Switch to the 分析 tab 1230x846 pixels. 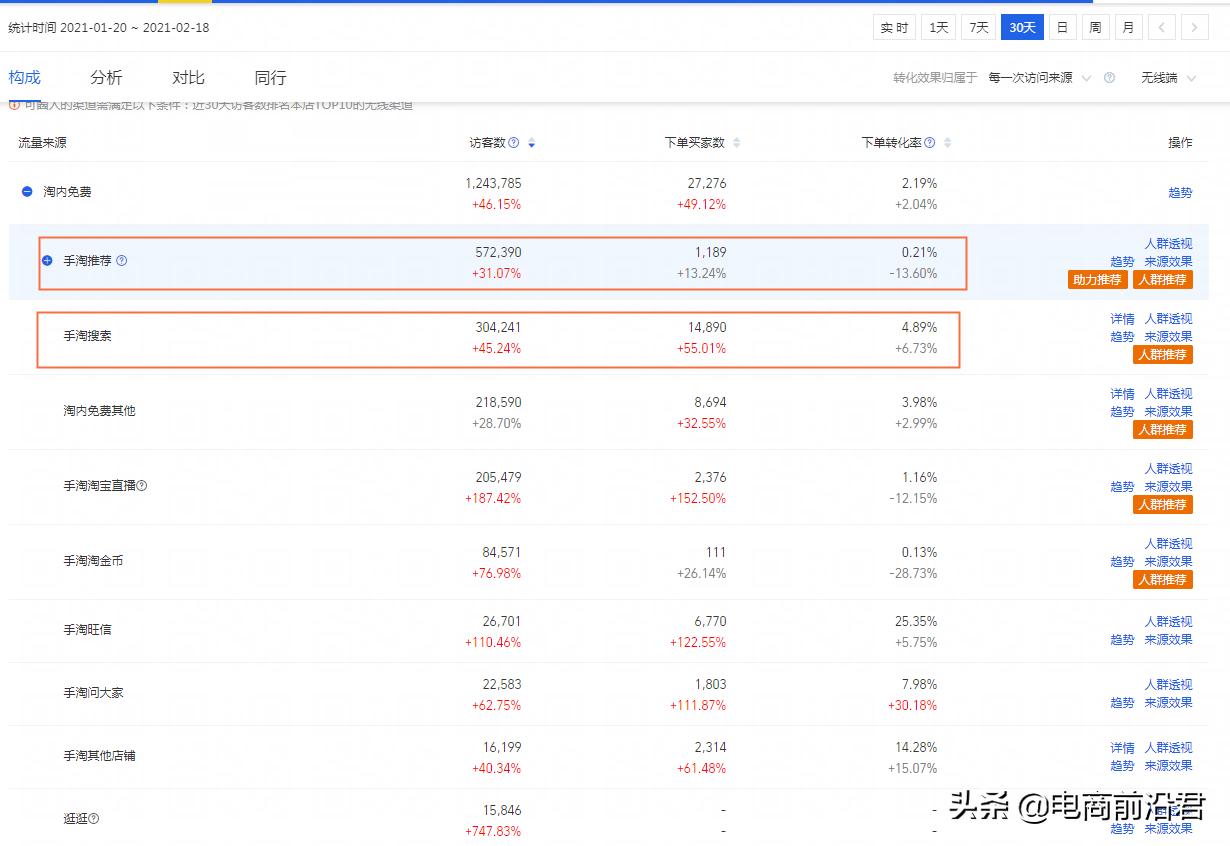tap(106, 77)
